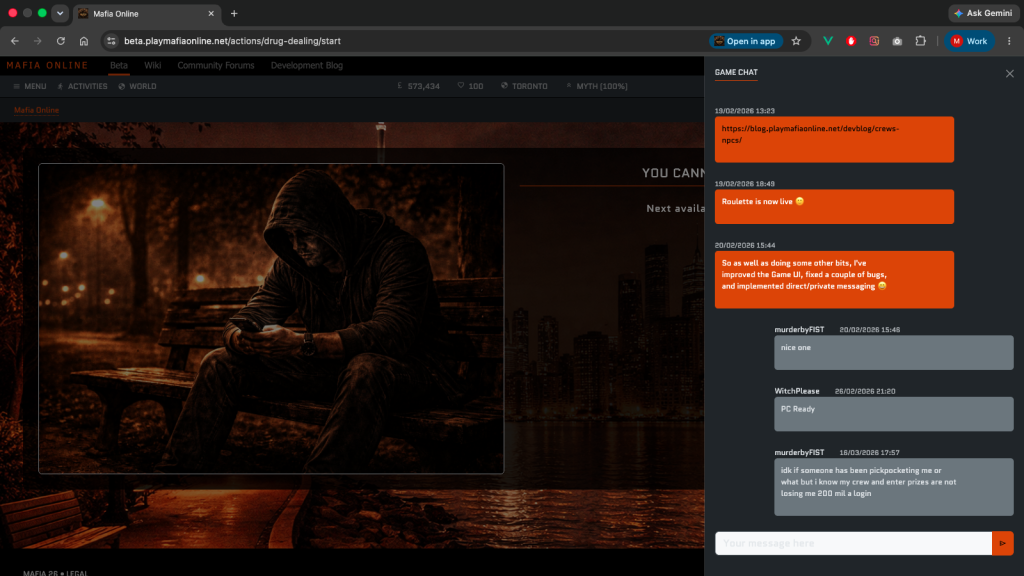
Task: Go forward to next page
Action: 38,41
